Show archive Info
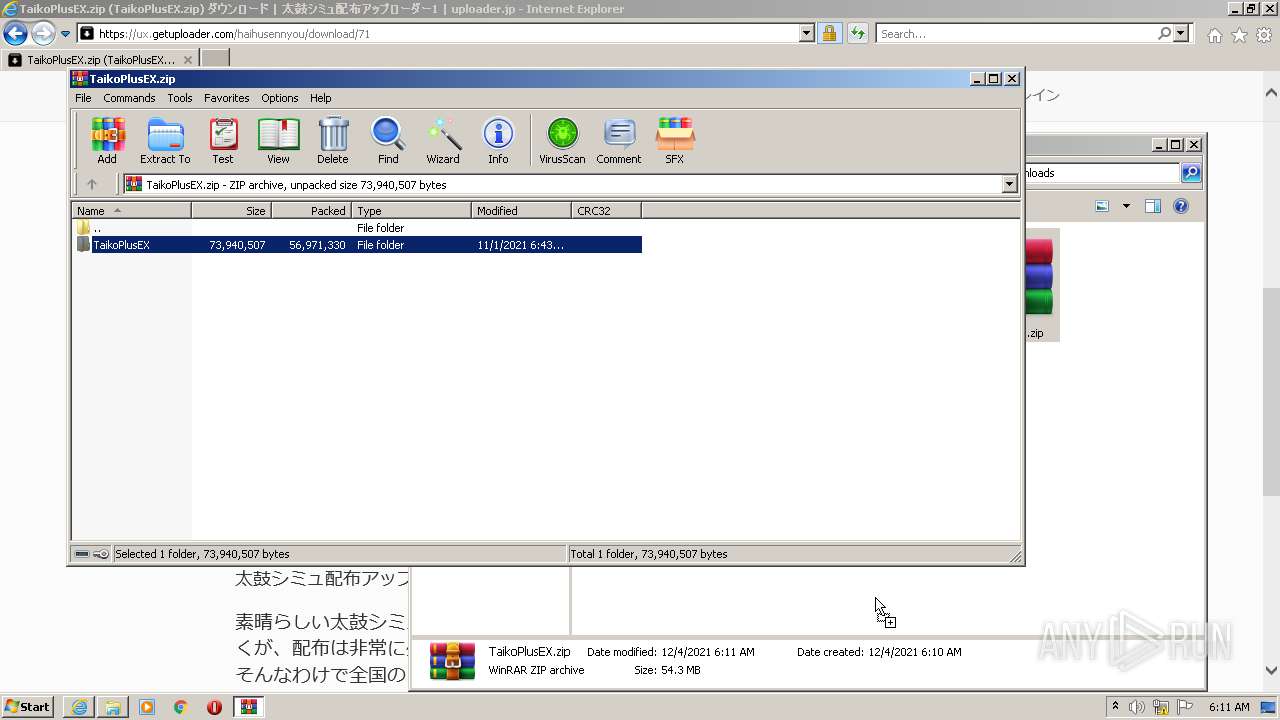The width and height of the screenshot is (1280, 720). [x=498, y=140]
